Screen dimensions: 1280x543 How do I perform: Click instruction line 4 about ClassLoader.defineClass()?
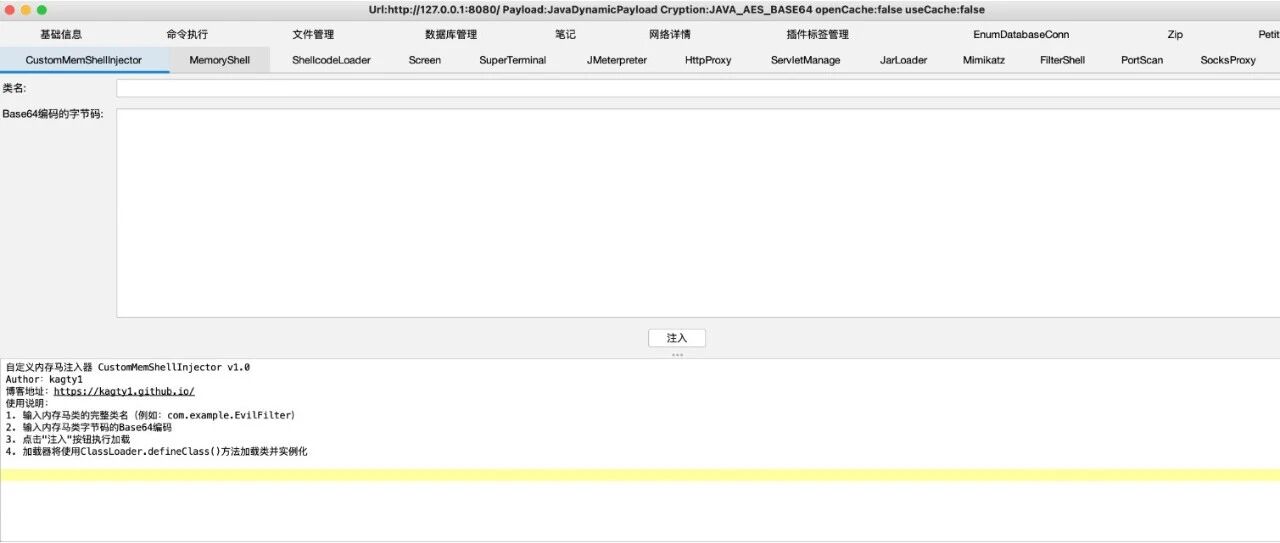point(156,451)
